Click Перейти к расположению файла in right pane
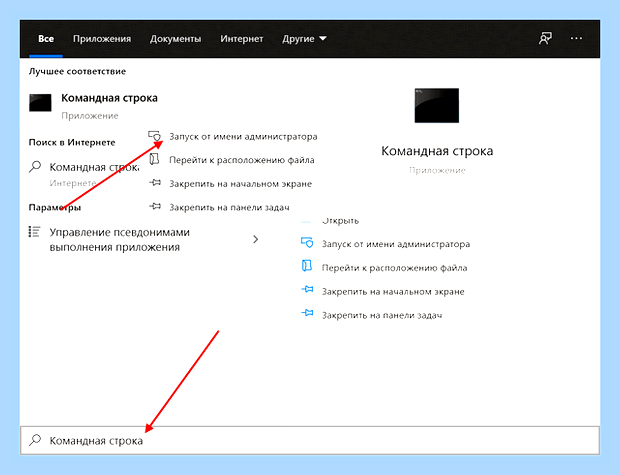 (394, 268)
